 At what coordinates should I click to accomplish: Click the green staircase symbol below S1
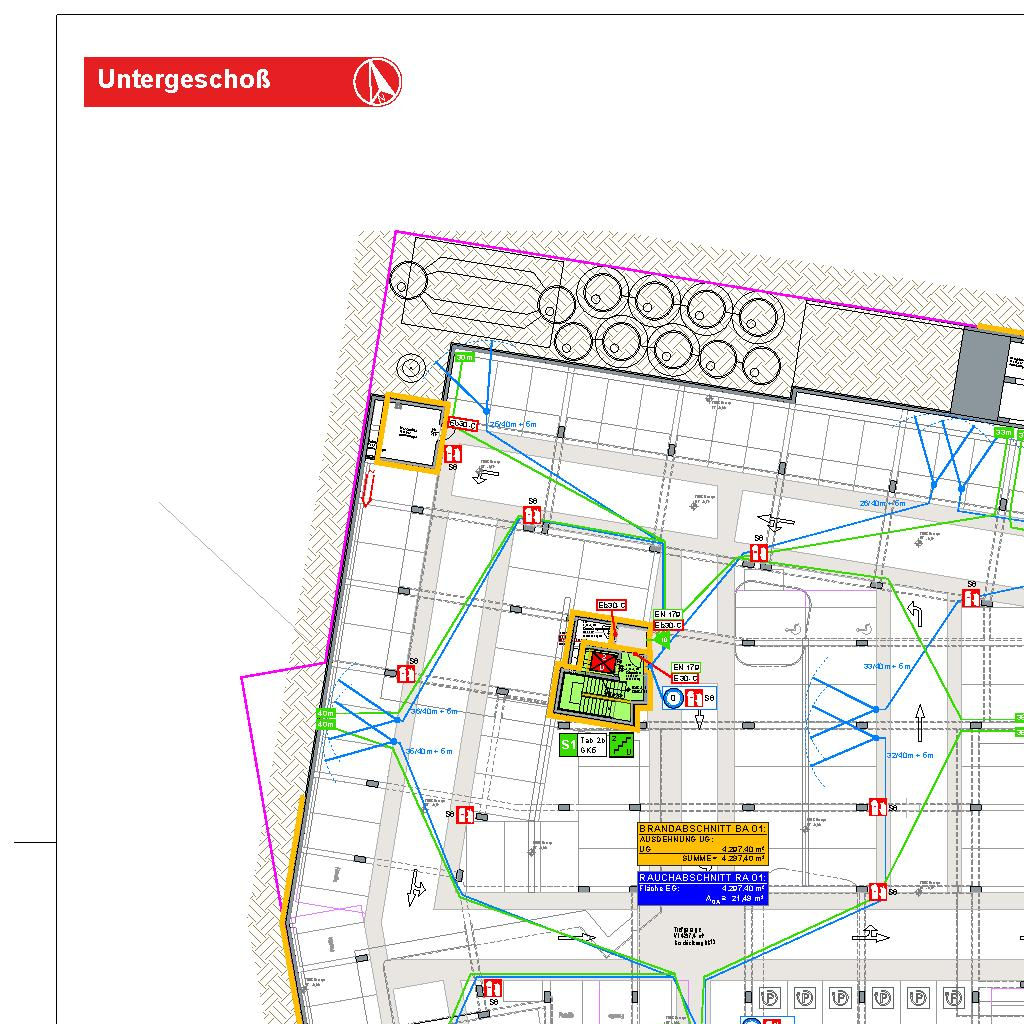point(621,745)
